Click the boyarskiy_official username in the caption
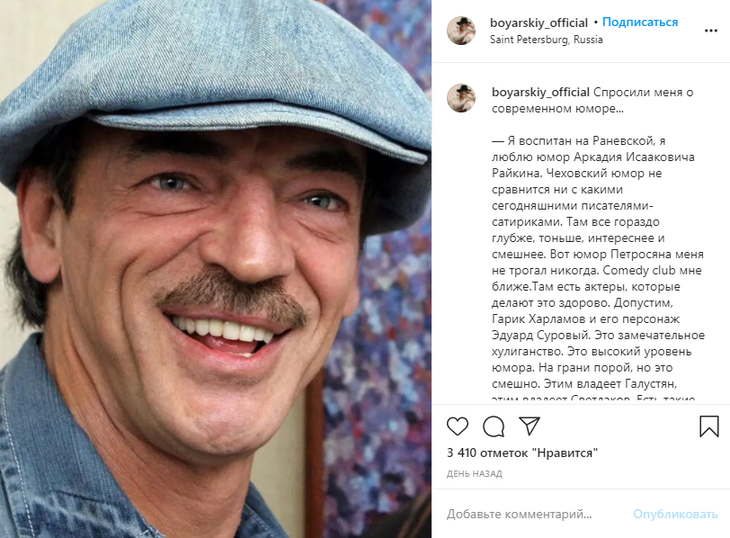This screenshot has height=538, width=730. tap(539, 92)
